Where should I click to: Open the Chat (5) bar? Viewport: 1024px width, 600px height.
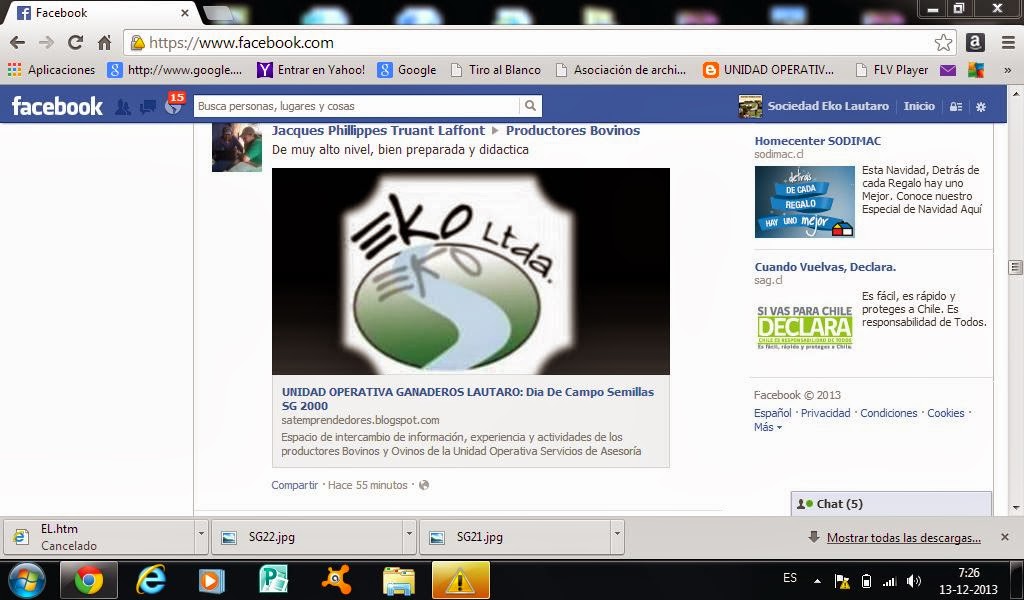point(891,504)
